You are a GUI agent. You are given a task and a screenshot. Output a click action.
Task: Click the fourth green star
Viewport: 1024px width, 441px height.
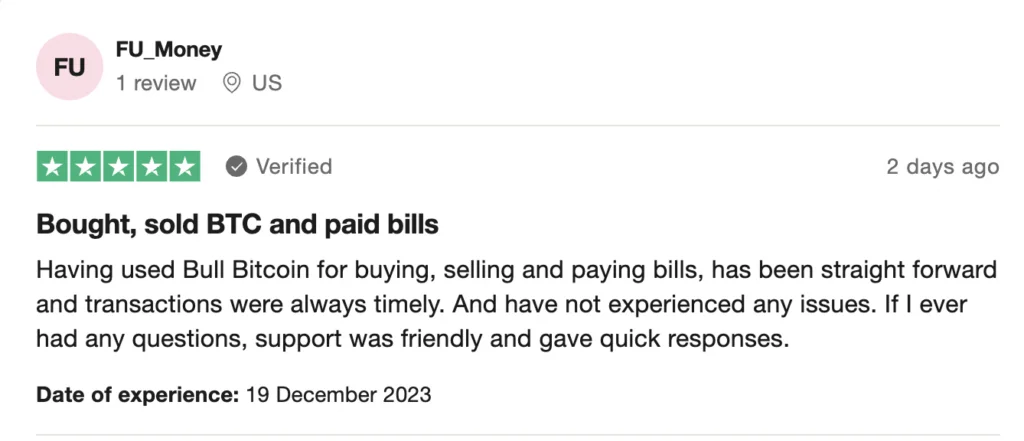[x=151, y=167]
